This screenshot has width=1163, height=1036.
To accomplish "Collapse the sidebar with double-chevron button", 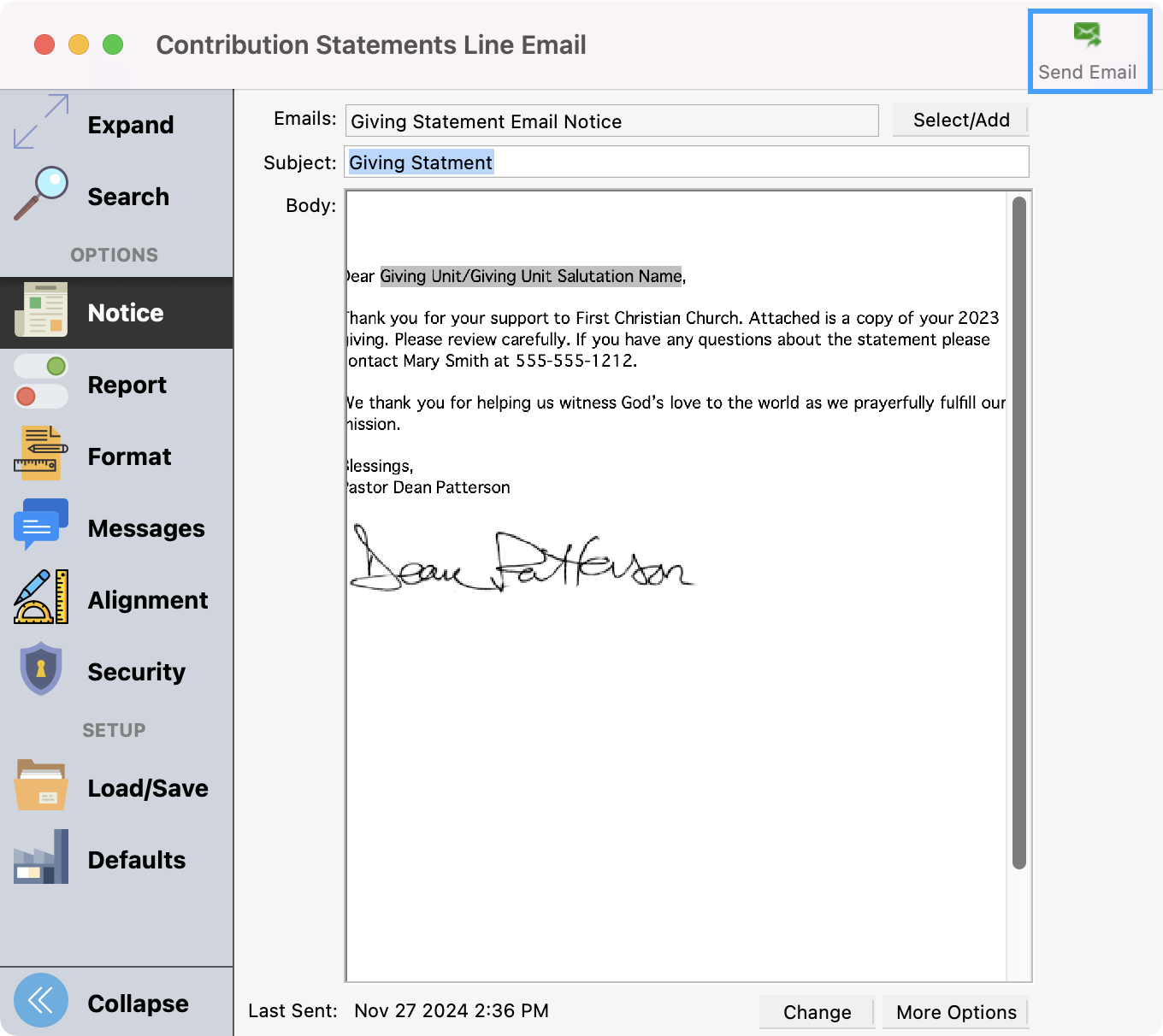I will [41, 1000].
